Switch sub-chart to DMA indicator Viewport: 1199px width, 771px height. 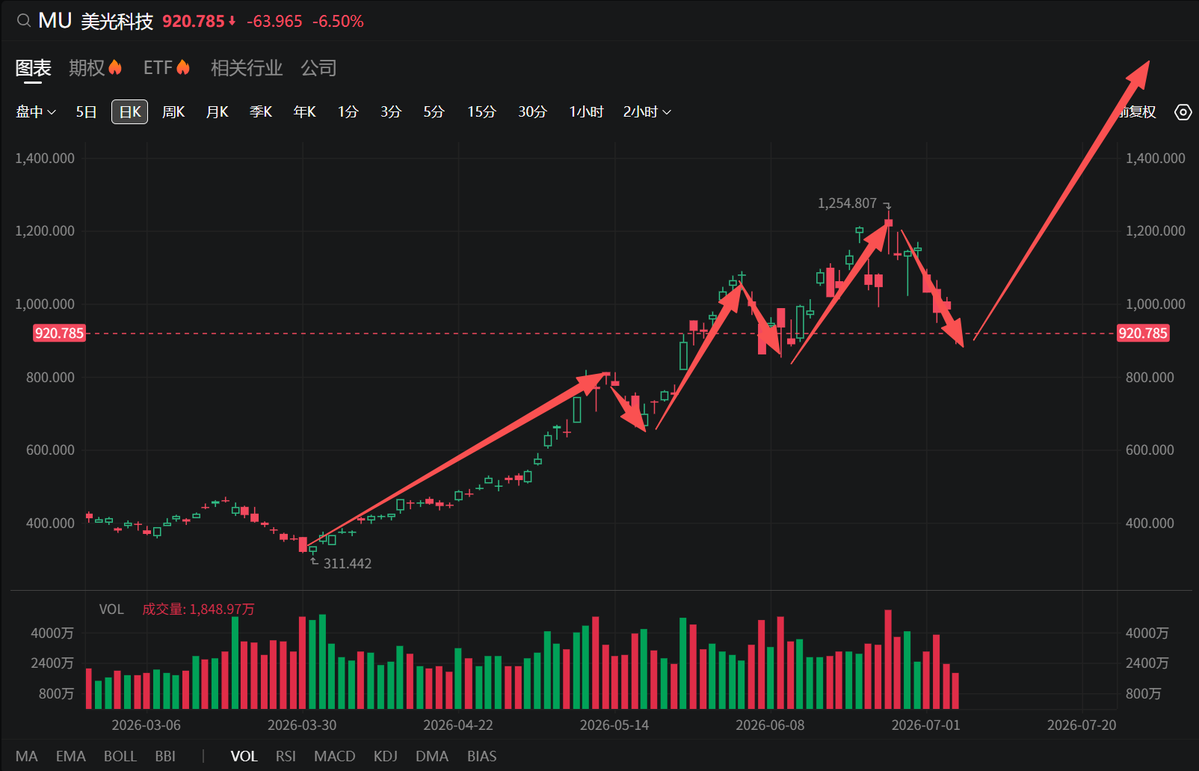pos(432,756)
